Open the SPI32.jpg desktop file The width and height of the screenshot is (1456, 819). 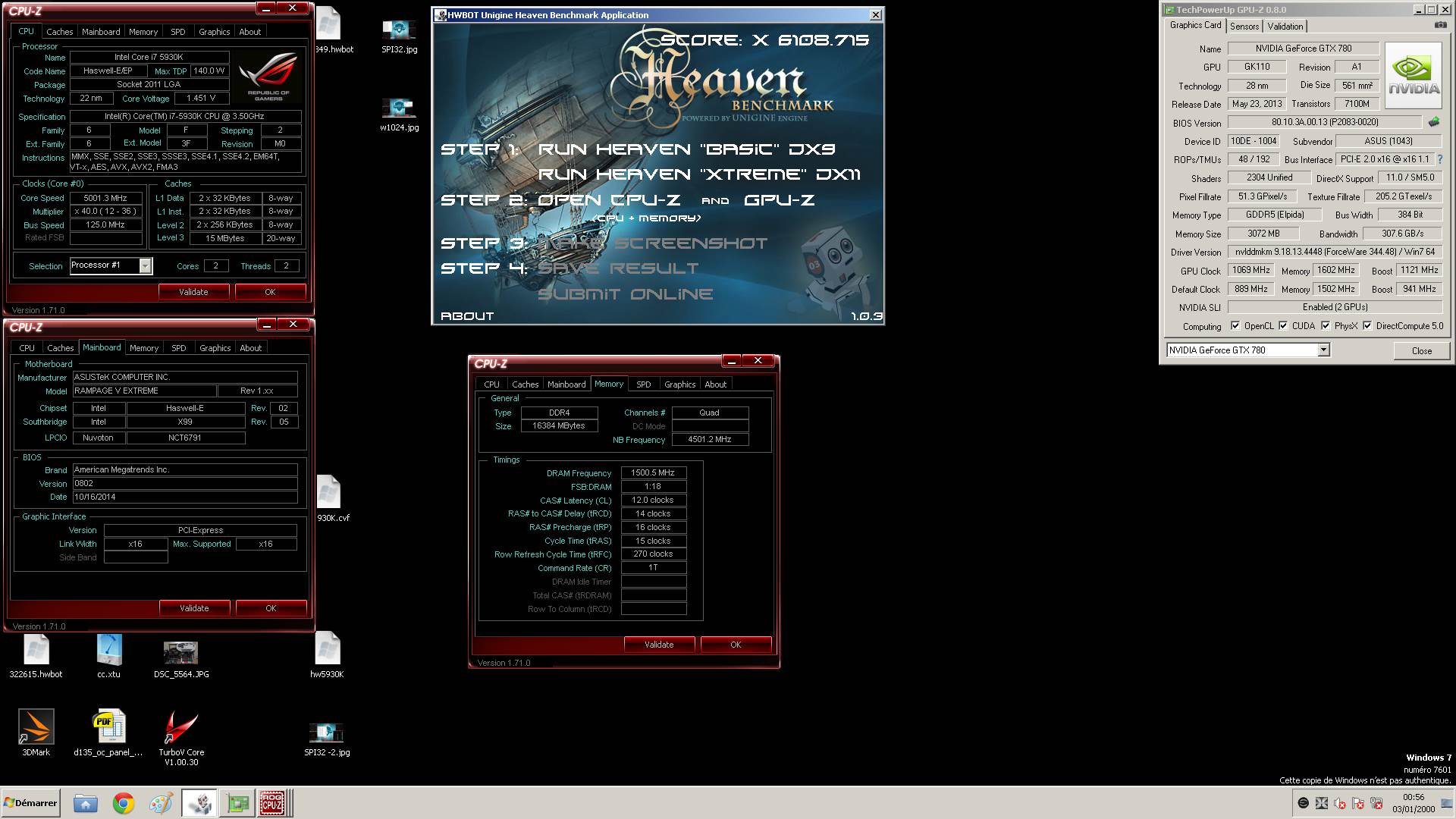tap(399, 34)
